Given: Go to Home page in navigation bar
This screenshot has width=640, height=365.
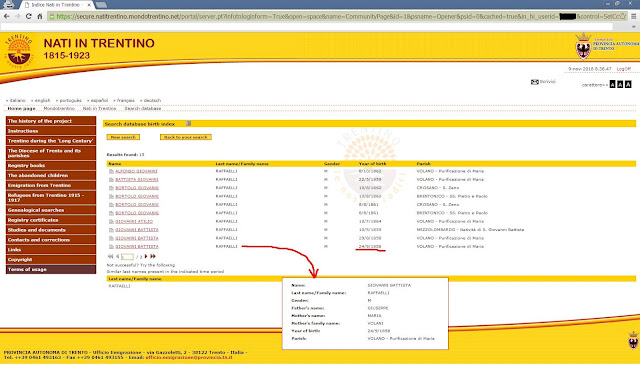Looking at the screenshot, I should pos(21,109).
